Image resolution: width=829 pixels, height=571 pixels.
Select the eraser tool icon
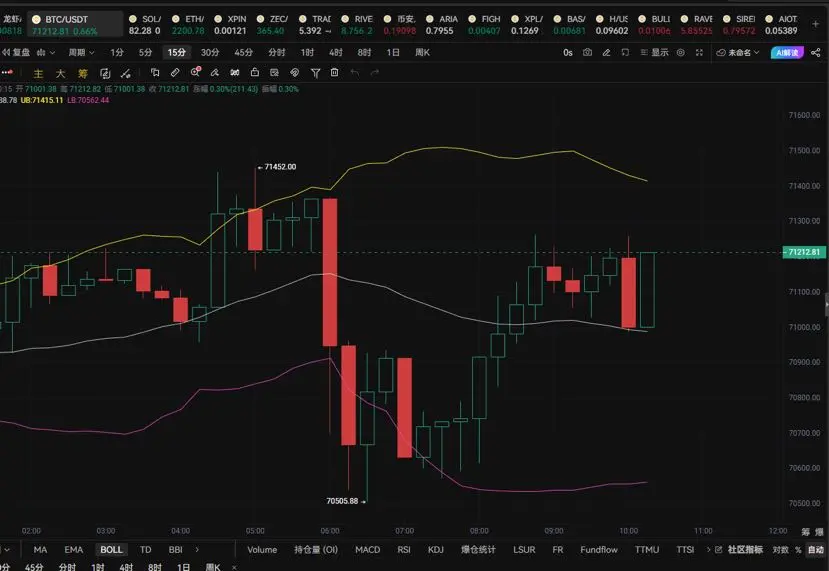click(215, 72)
